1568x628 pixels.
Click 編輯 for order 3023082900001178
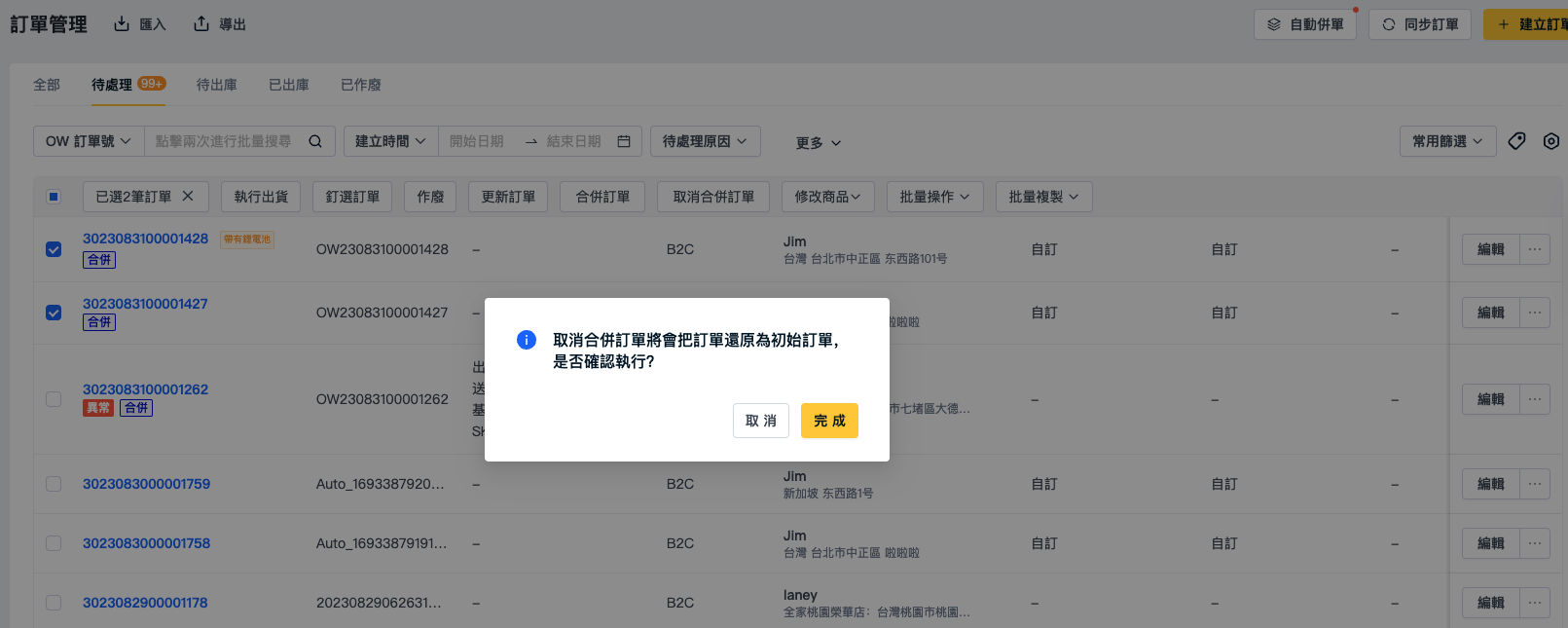pos(1491,603)
